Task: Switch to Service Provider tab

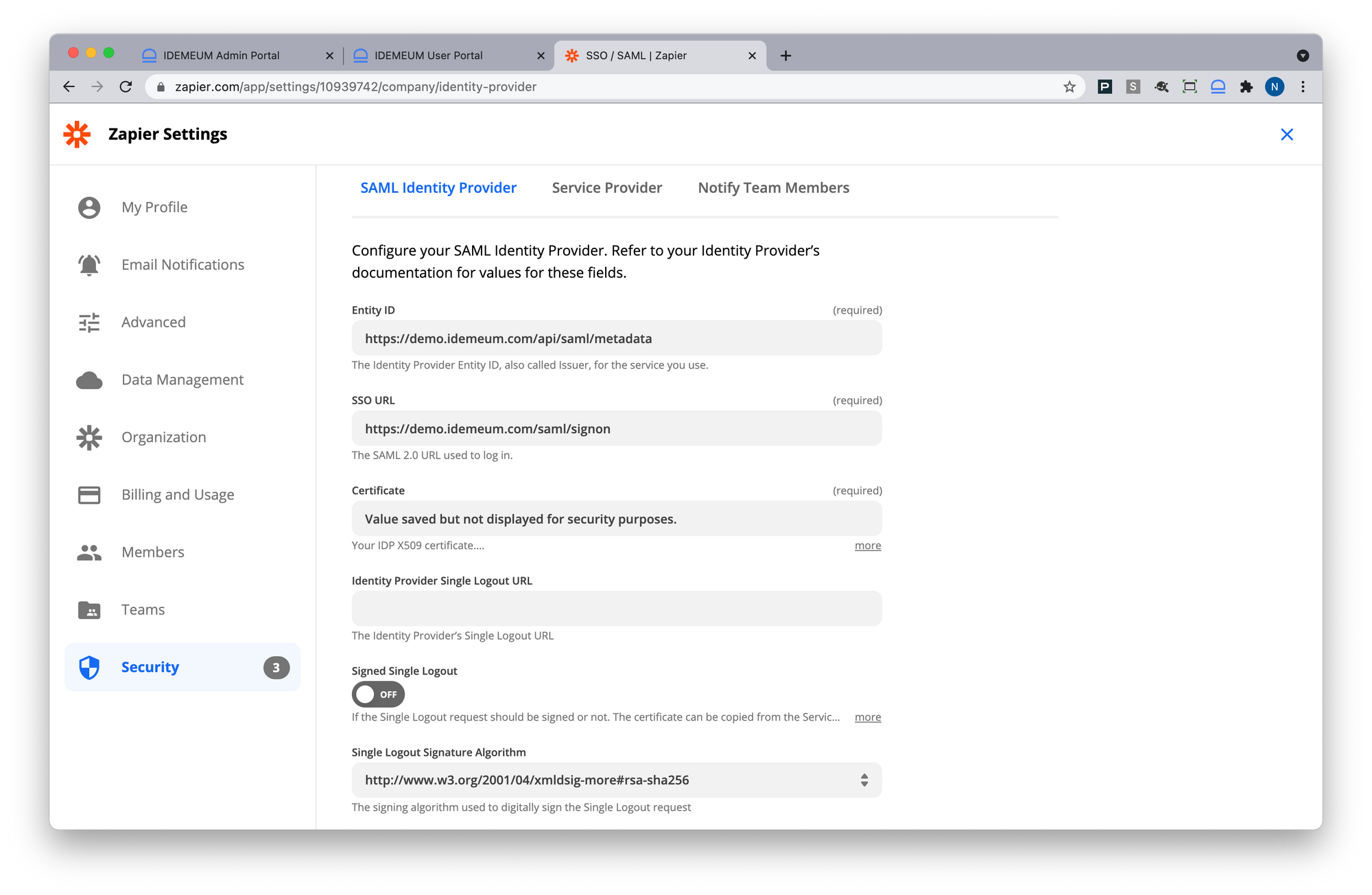Action: pyautogui.click(x=607, y=188)
